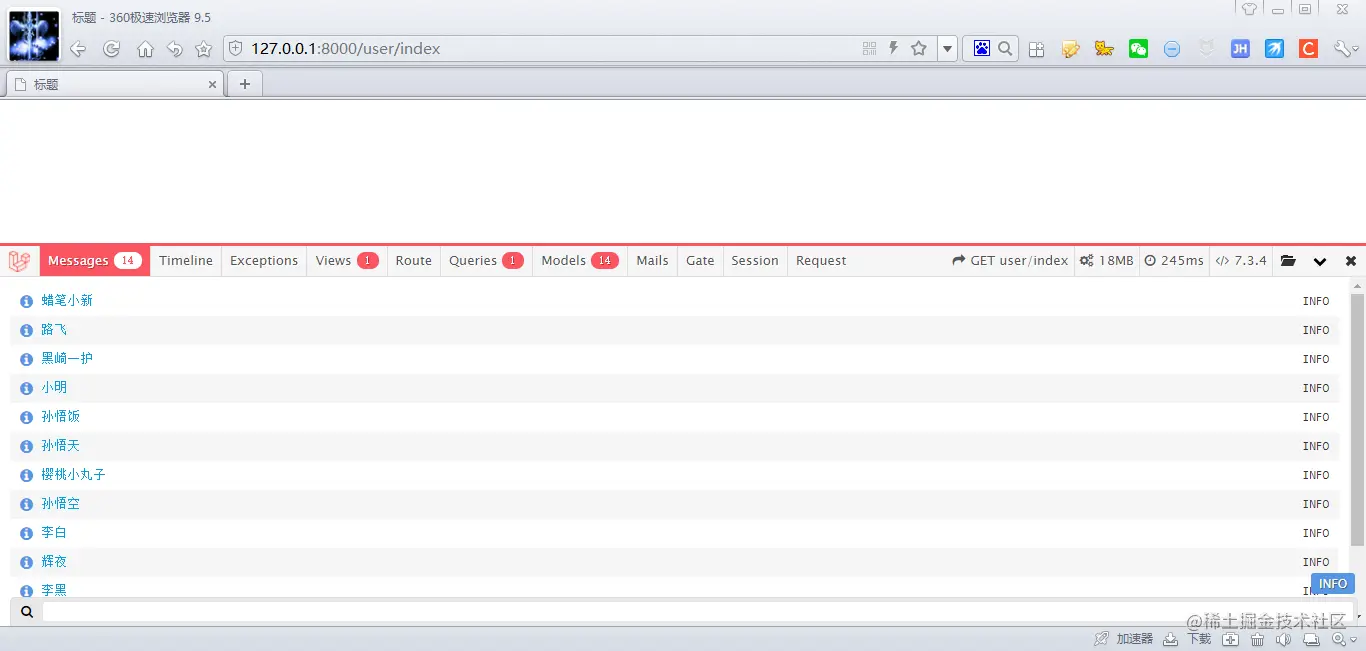Image resolution: width=1366 pixels, height=651 pixels.
Task: Click the 加速器 accelerator status bar item
Action: (x=1124, y=638)
